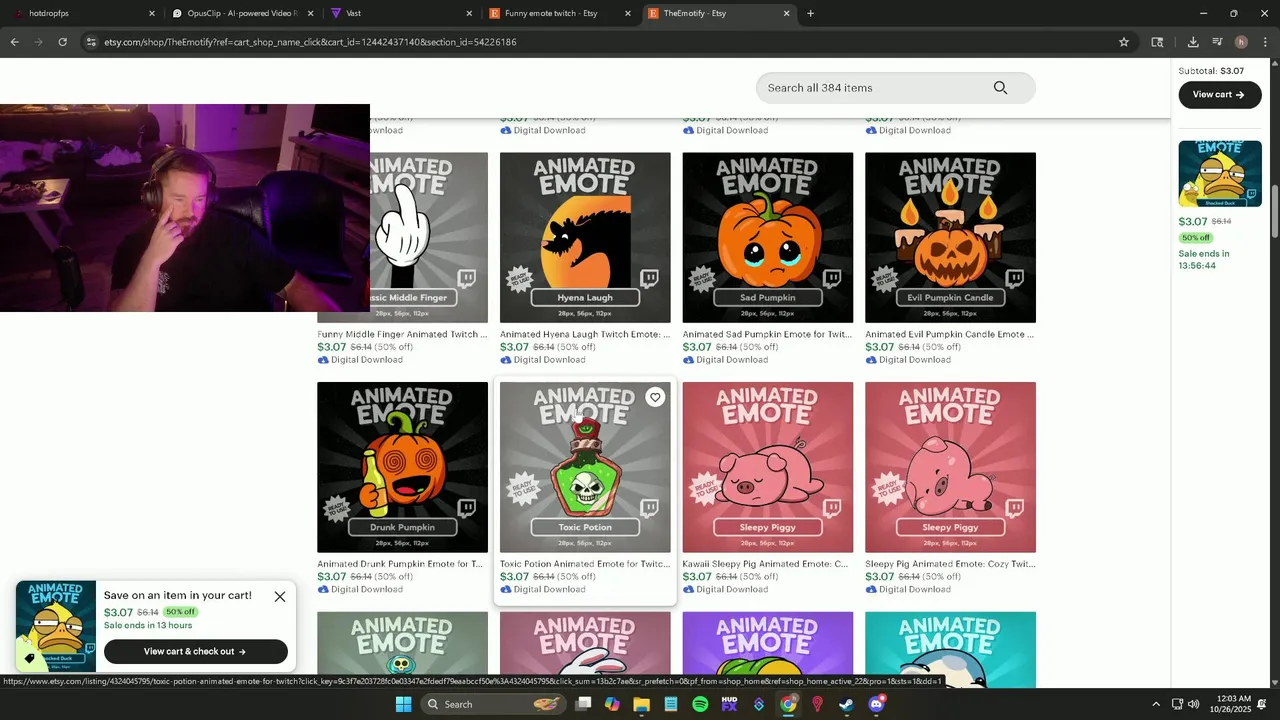Favorite the Toxic Potion emote with heart icon
Screen dimensions: 1280x720
click(x=655, y=397)
